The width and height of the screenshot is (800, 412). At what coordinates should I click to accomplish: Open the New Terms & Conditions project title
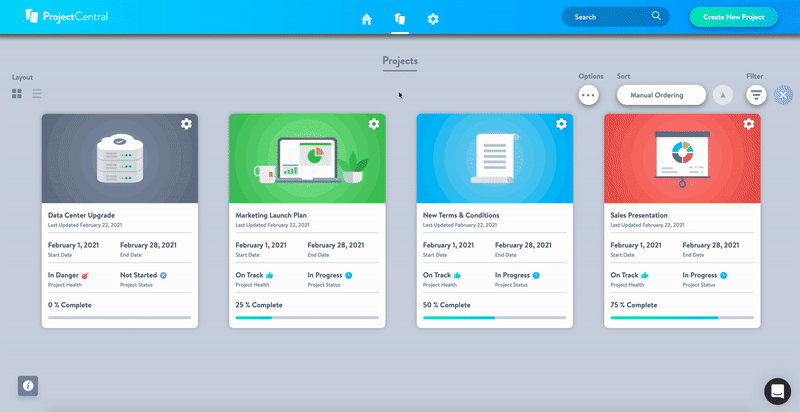[461, 215]
